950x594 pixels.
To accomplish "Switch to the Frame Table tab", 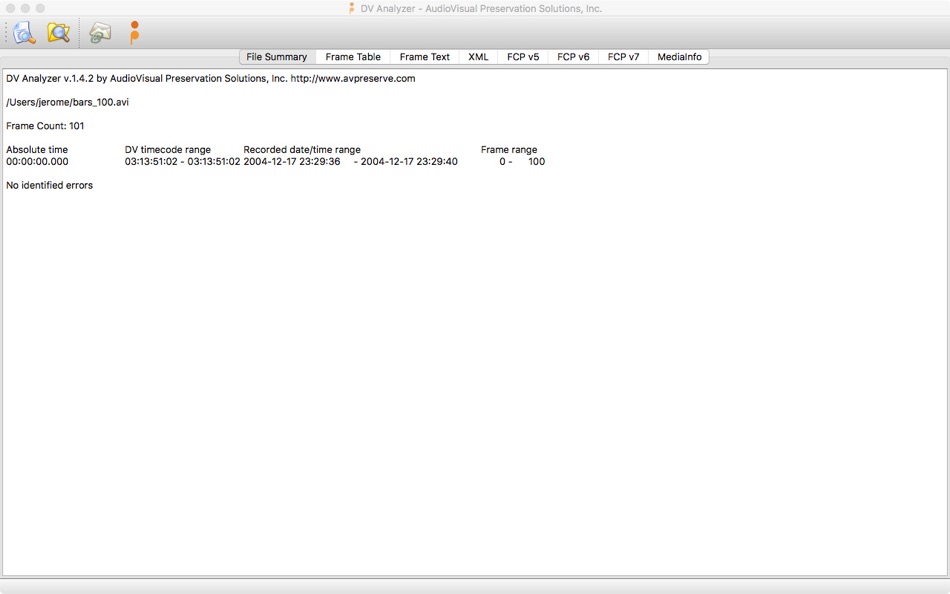I will pyautogui.click(x=353, y=57).
